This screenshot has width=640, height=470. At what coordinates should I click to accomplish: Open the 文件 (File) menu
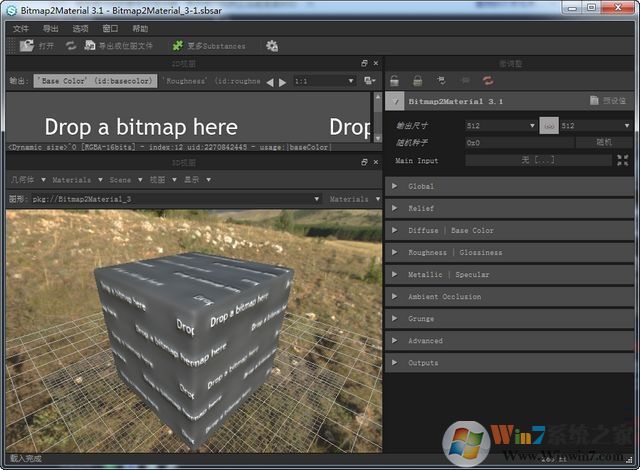coord(21,29)
